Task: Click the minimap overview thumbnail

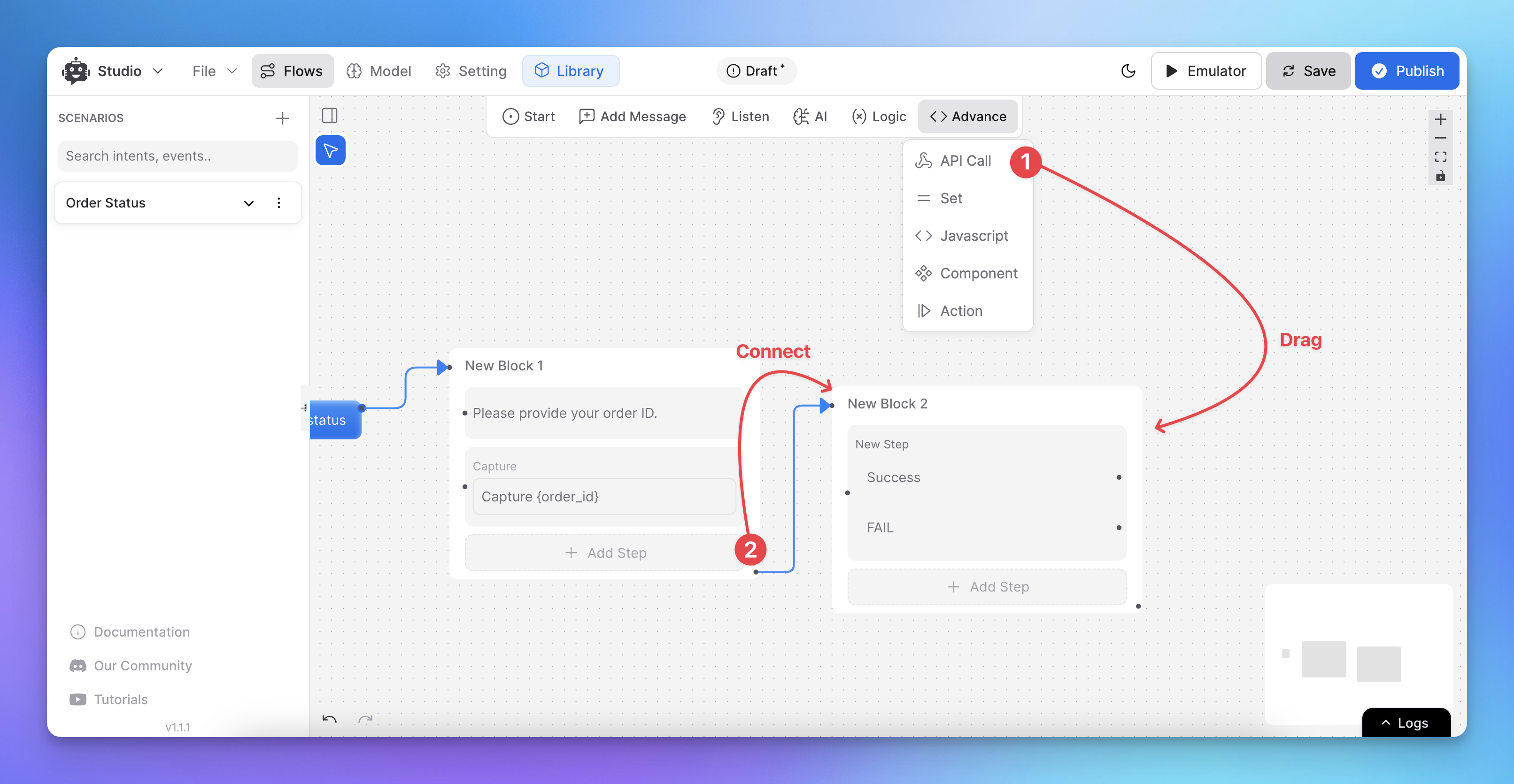Action: point(1358,653)
